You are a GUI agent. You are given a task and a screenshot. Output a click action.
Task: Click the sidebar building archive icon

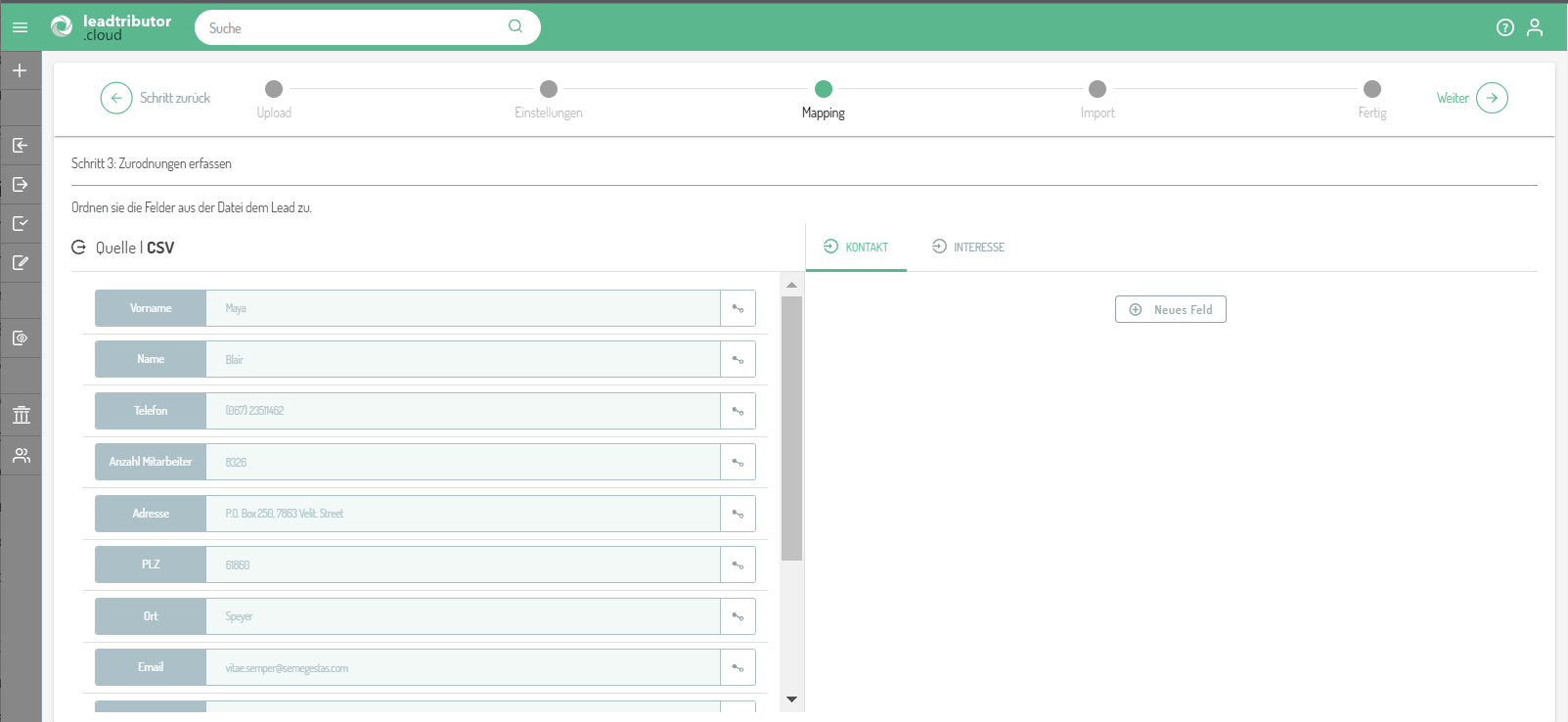pyautogui.click(x=21, y=415)
